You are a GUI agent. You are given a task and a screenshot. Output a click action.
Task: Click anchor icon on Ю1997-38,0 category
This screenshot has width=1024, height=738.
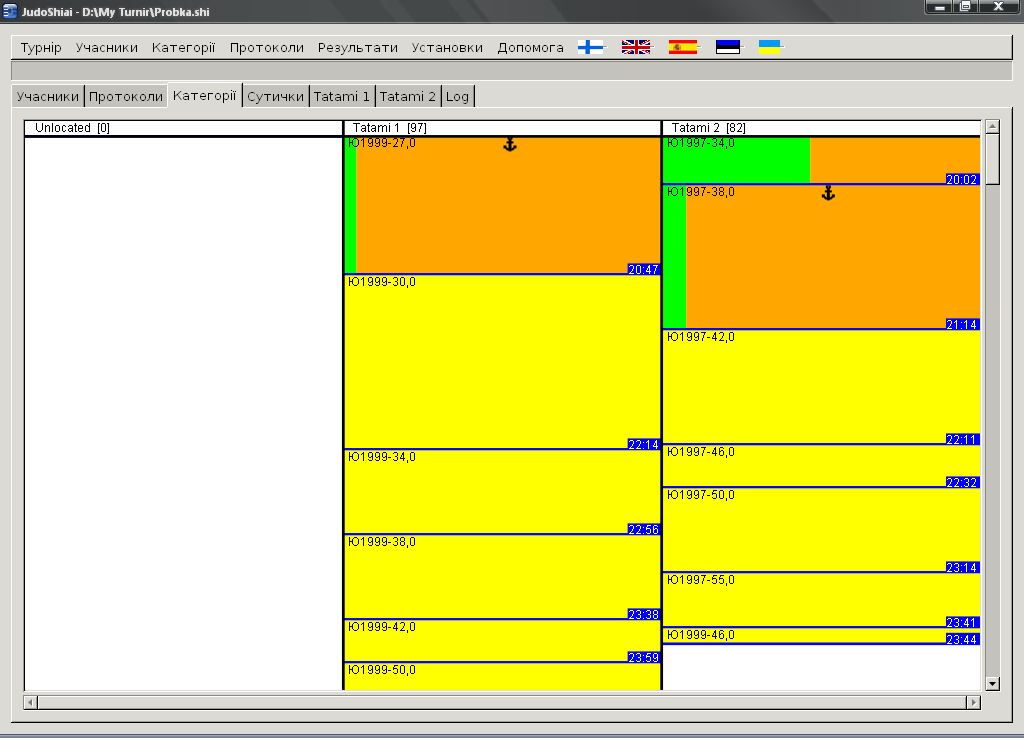[x=828, y=193]
